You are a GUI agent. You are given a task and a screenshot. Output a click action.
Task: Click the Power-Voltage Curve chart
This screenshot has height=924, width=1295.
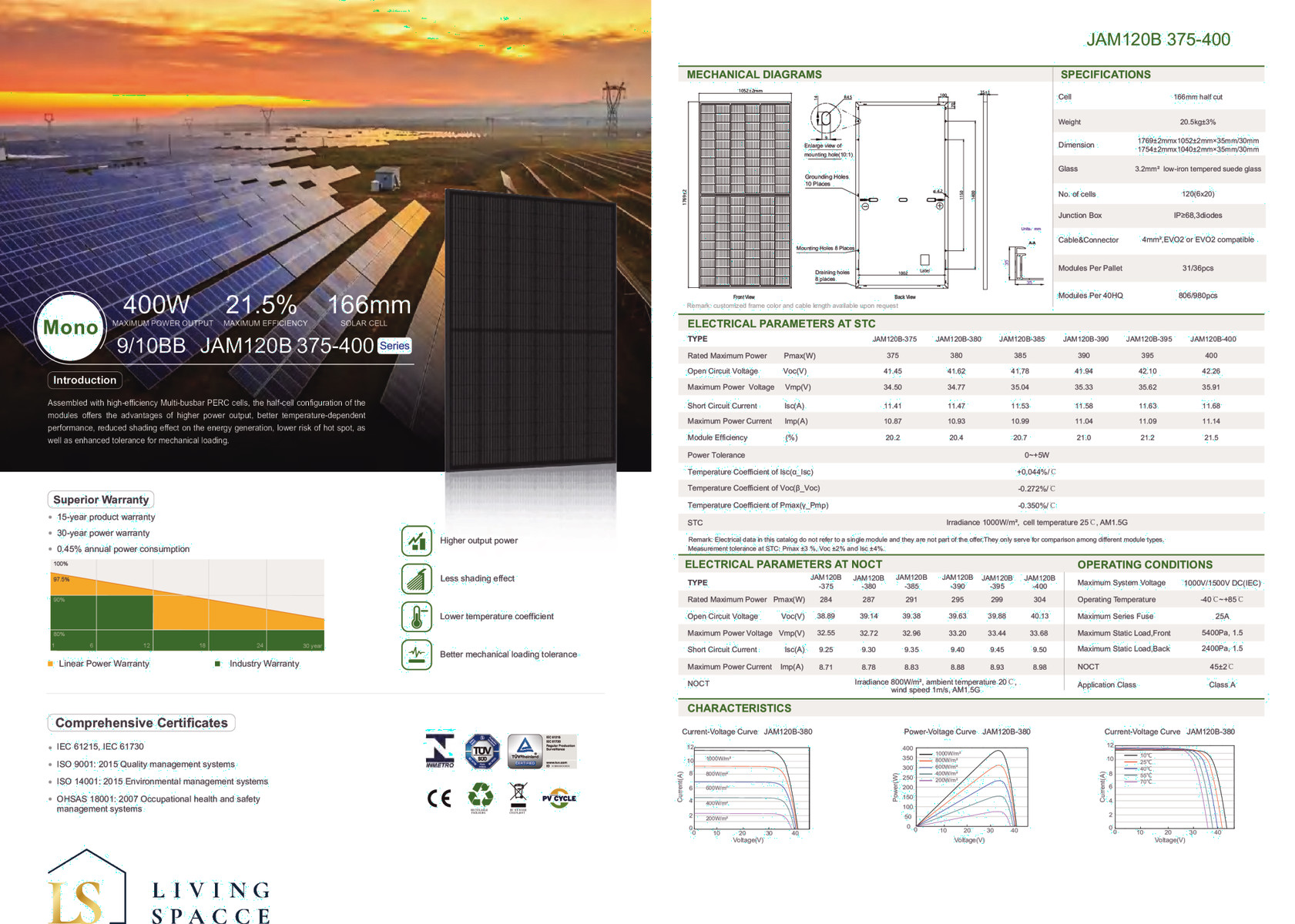[967, 789]
